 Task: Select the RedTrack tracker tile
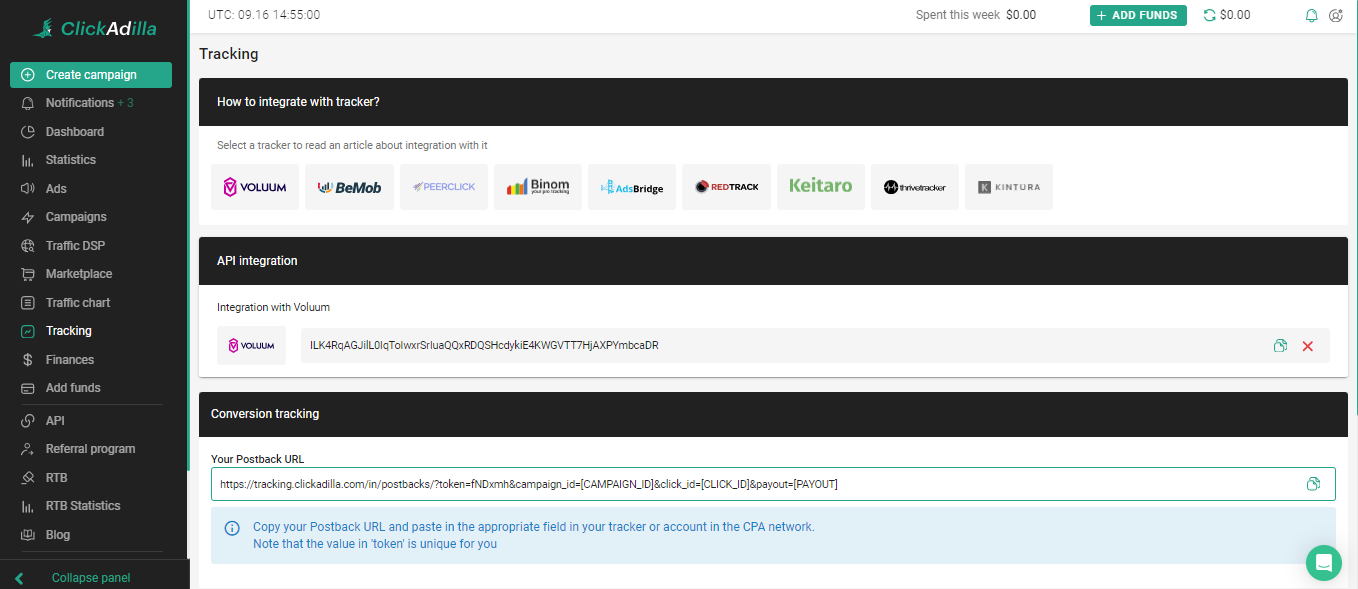(726, 187)
